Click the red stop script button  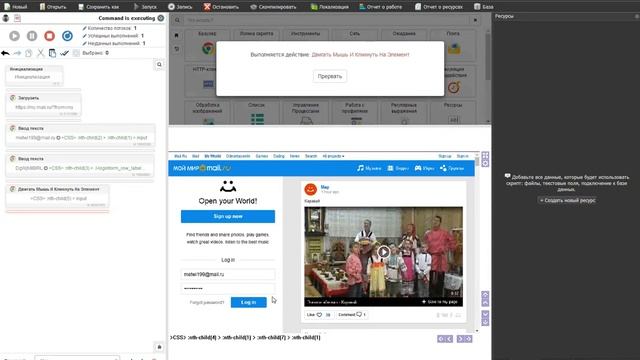pos(49,36)
